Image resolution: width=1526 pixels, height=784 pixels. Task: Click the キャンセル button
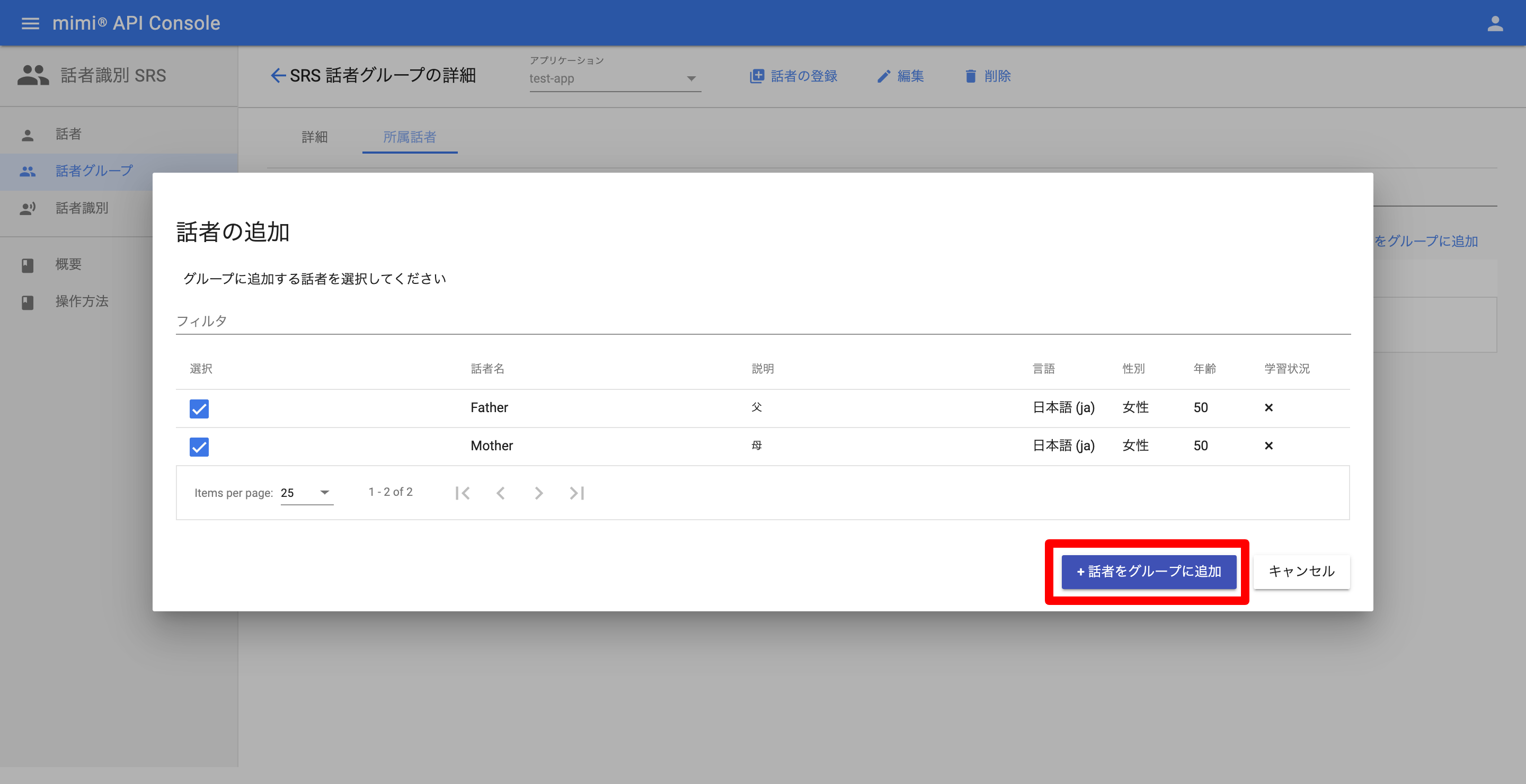(1301, 571)
